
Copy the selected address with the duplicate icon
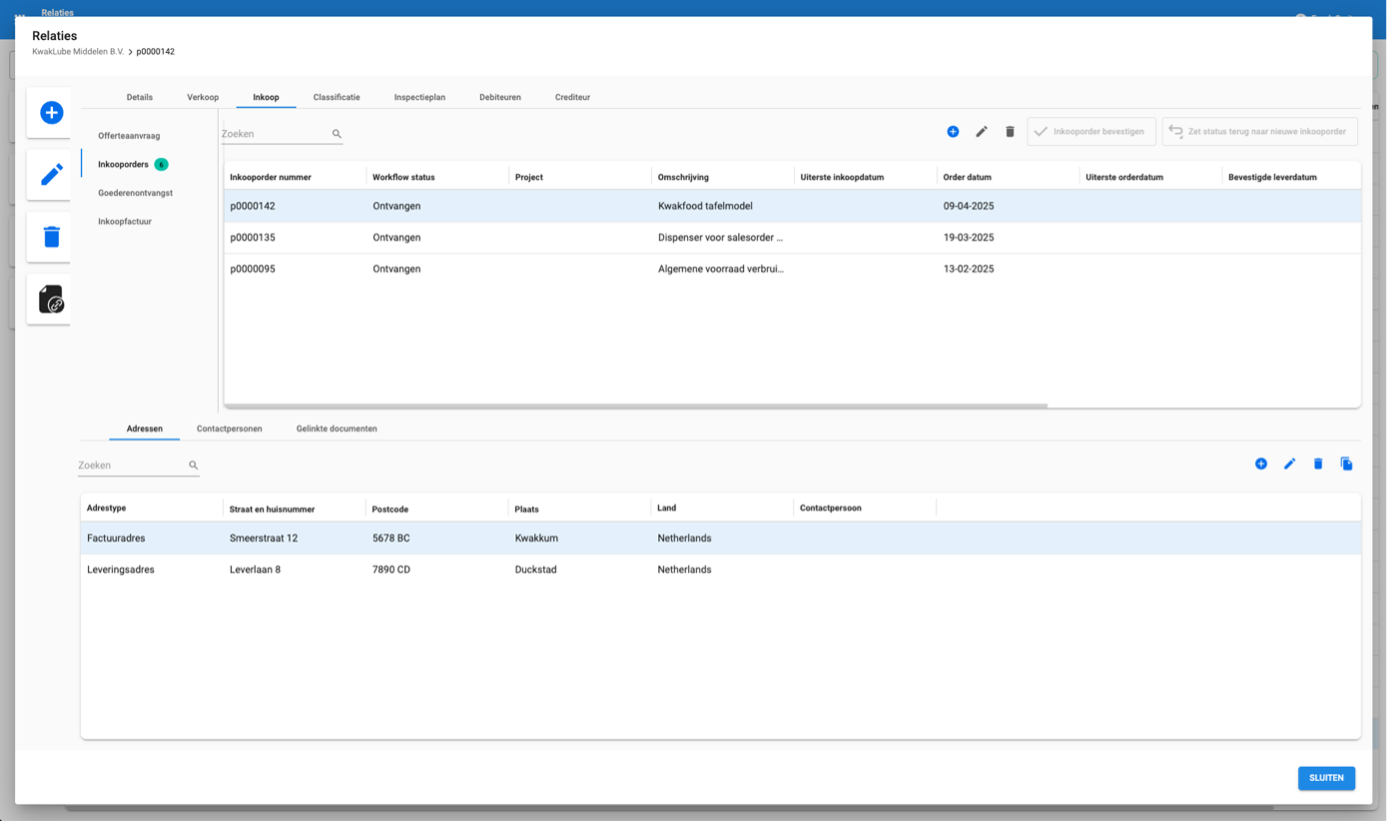click(x=1347, y=464)
